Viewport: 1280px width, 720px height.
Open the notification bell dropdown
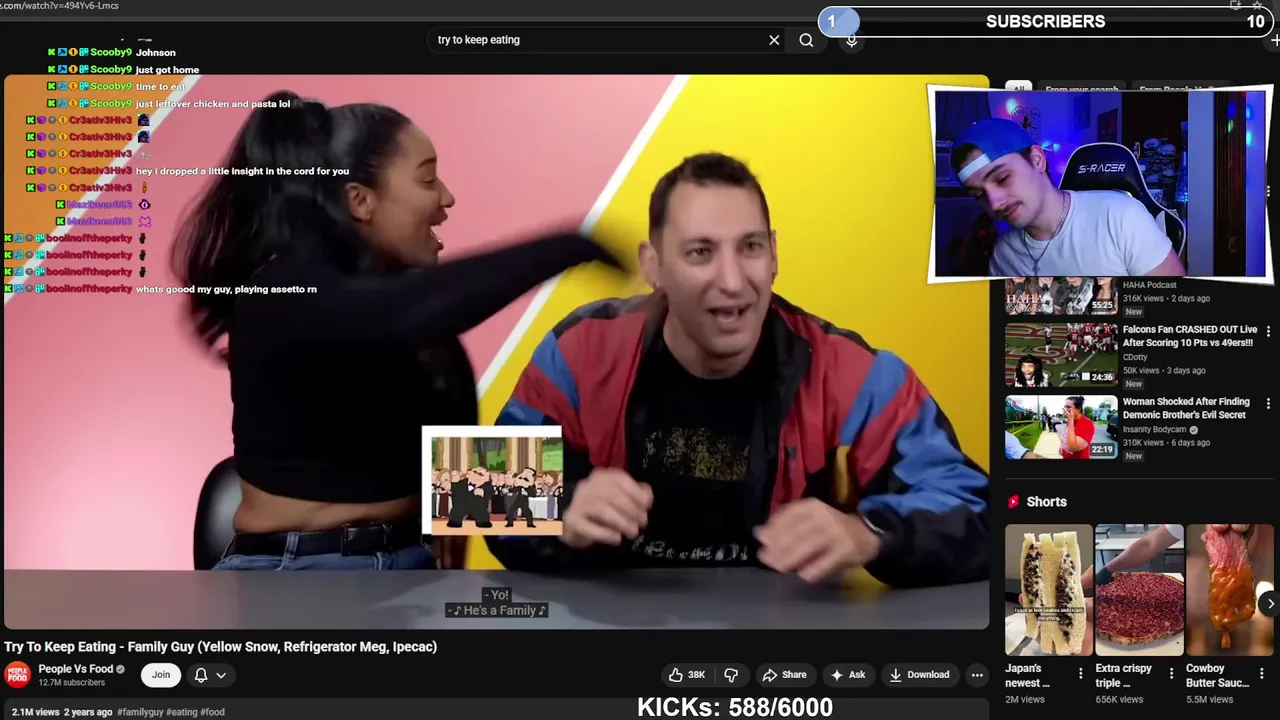point(210,675)
